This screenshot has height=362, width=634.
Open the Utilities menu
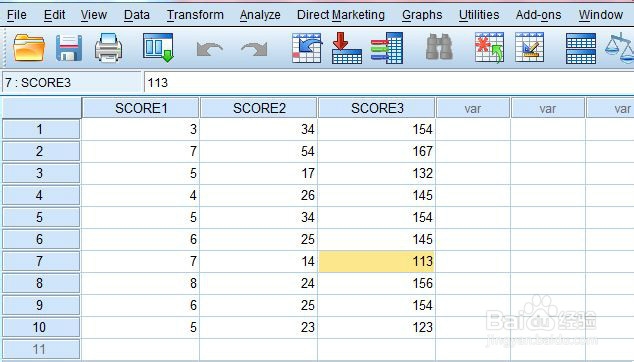coord(479,15)
